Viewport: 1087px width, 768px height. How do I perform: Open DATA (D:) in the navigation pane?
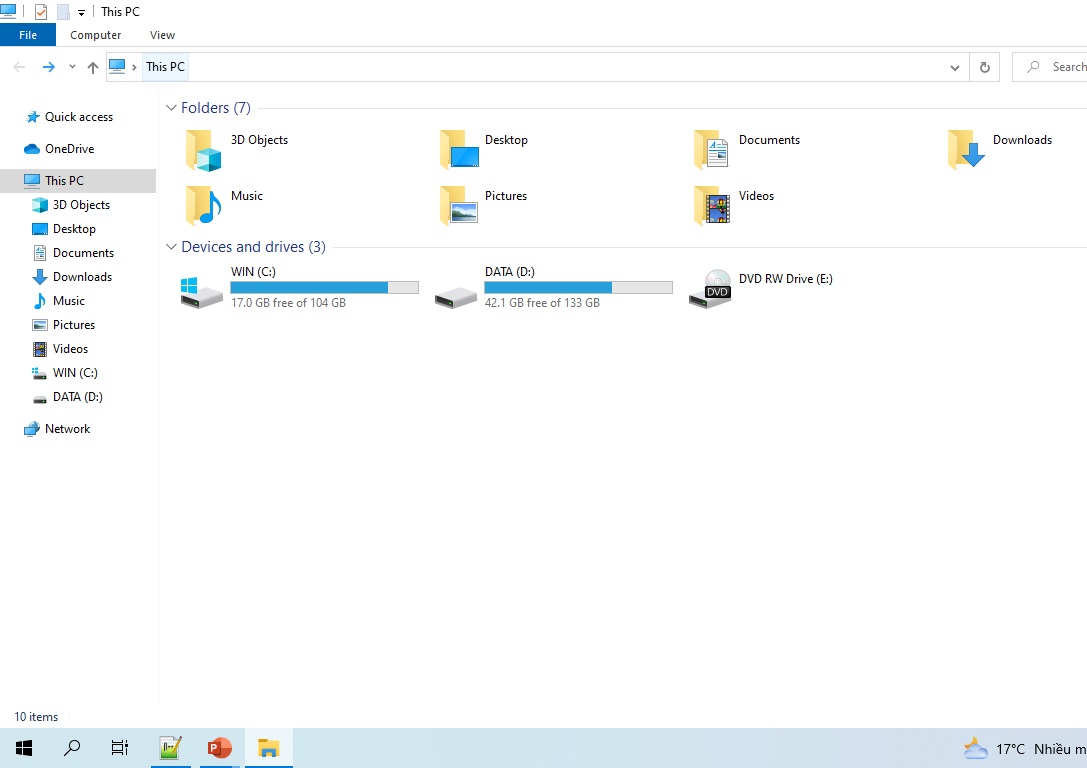pyautogui.click(x=78, y=397)
